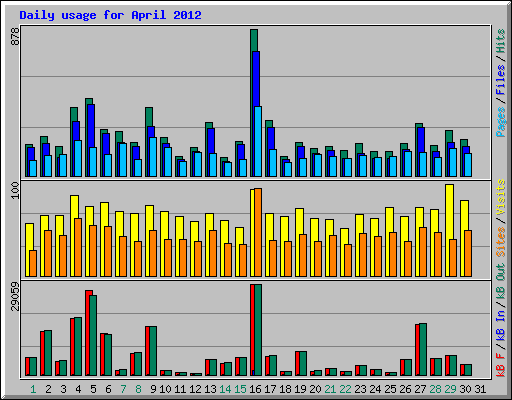
Task: Click the green kB Out bar for day 16
Action: point(258,330)
